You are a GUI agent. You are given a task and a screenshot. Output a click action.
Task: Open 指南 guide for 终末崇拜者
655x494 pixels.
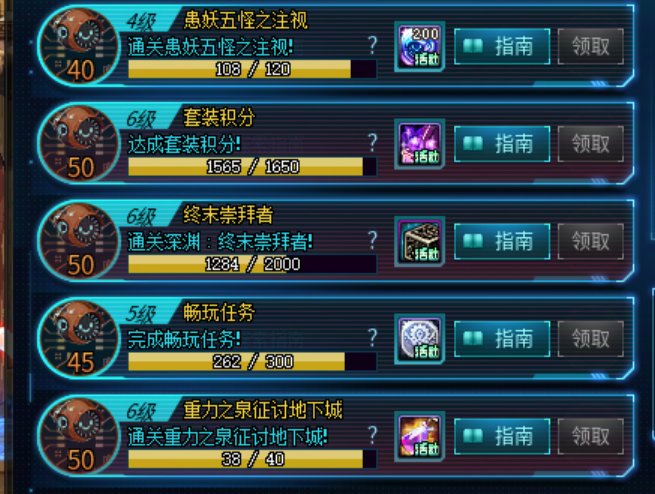[502, 242]
